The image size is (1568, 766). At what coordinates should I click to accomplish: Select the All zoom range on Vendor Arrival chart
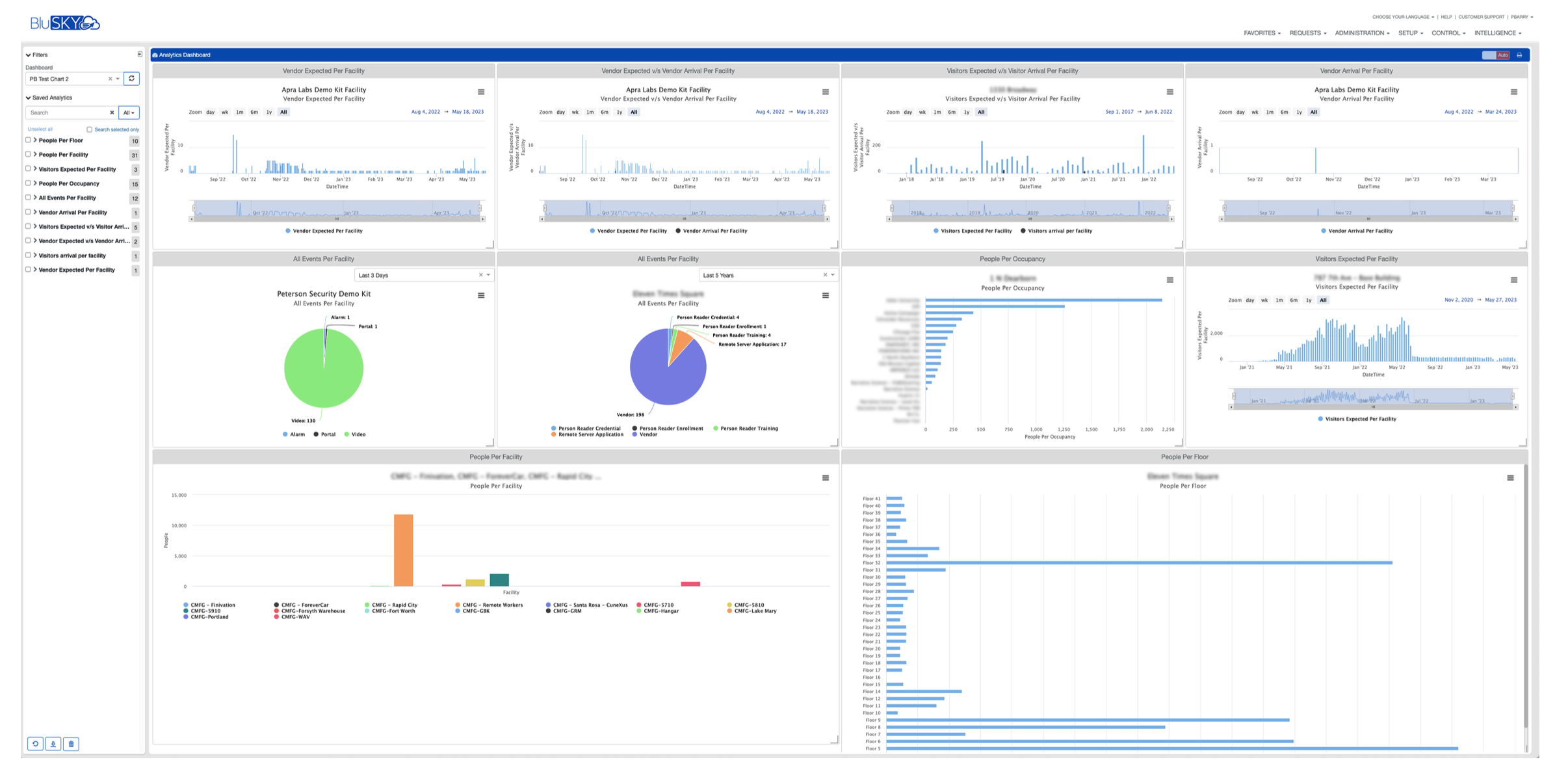(x=1314, y=112)
